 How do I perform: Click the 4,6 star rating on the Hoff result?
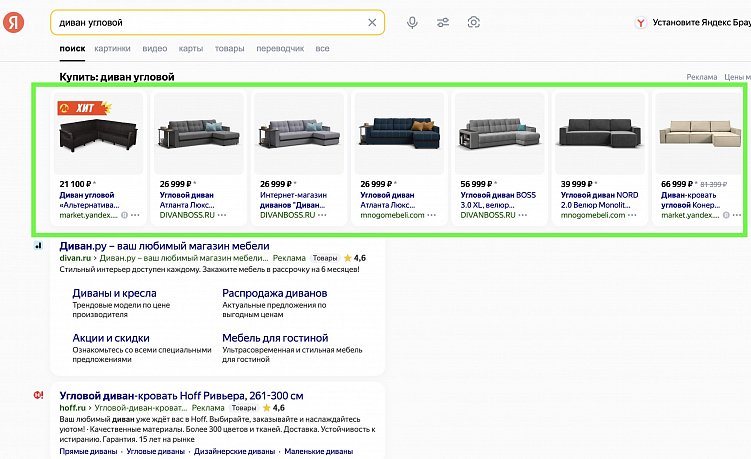coord(273,408)
